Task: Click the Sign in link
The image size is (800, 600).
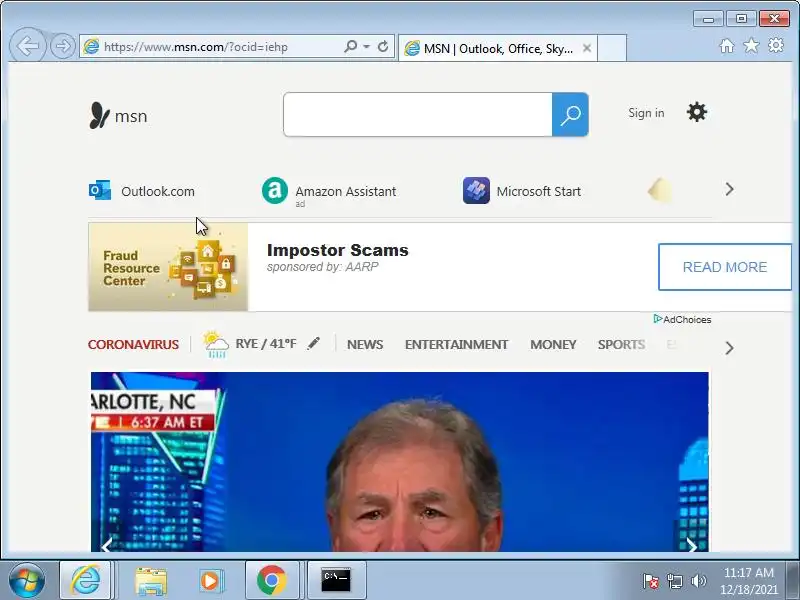Action: point(646,113)
